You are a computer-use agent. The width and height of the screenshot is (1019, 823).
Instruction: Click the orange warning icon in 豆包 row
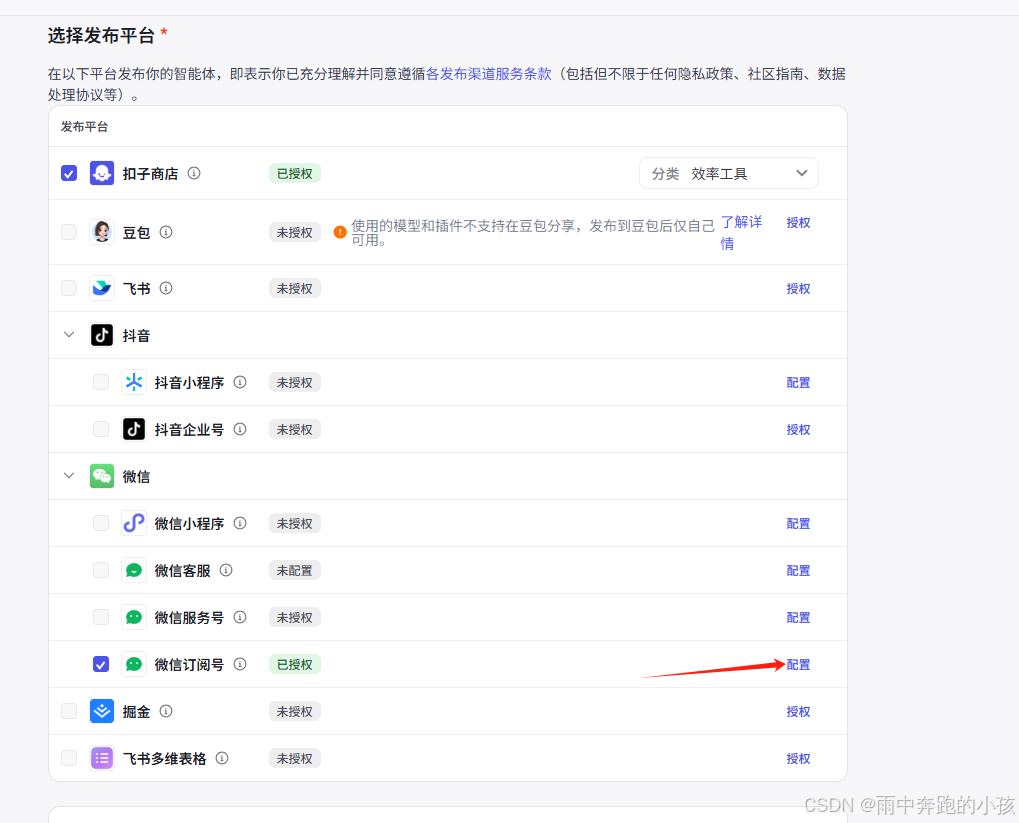tap(339, 232)
